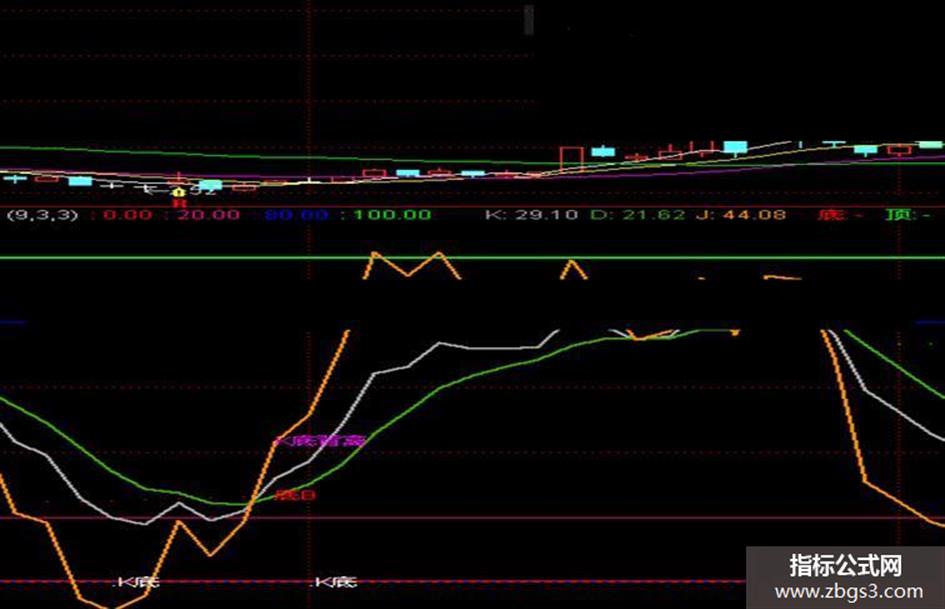Click the KDJ parameters (9,3,3)
945x609 pixels.
(x=42, y=215)
